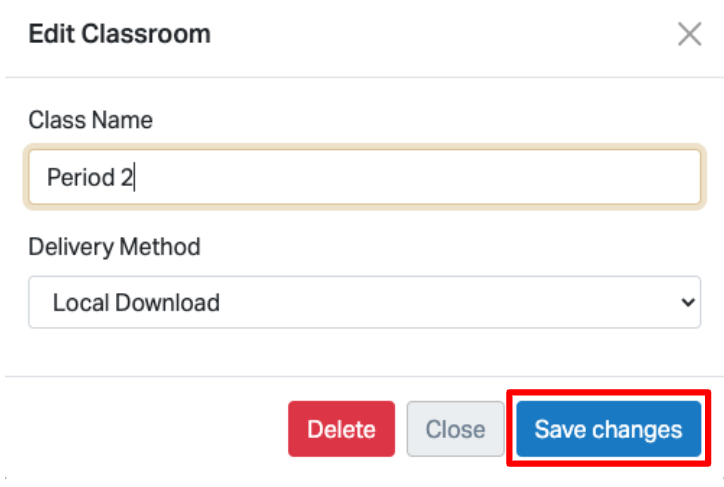
Task: Click the Class Name text field
Action: click(364, 177)
